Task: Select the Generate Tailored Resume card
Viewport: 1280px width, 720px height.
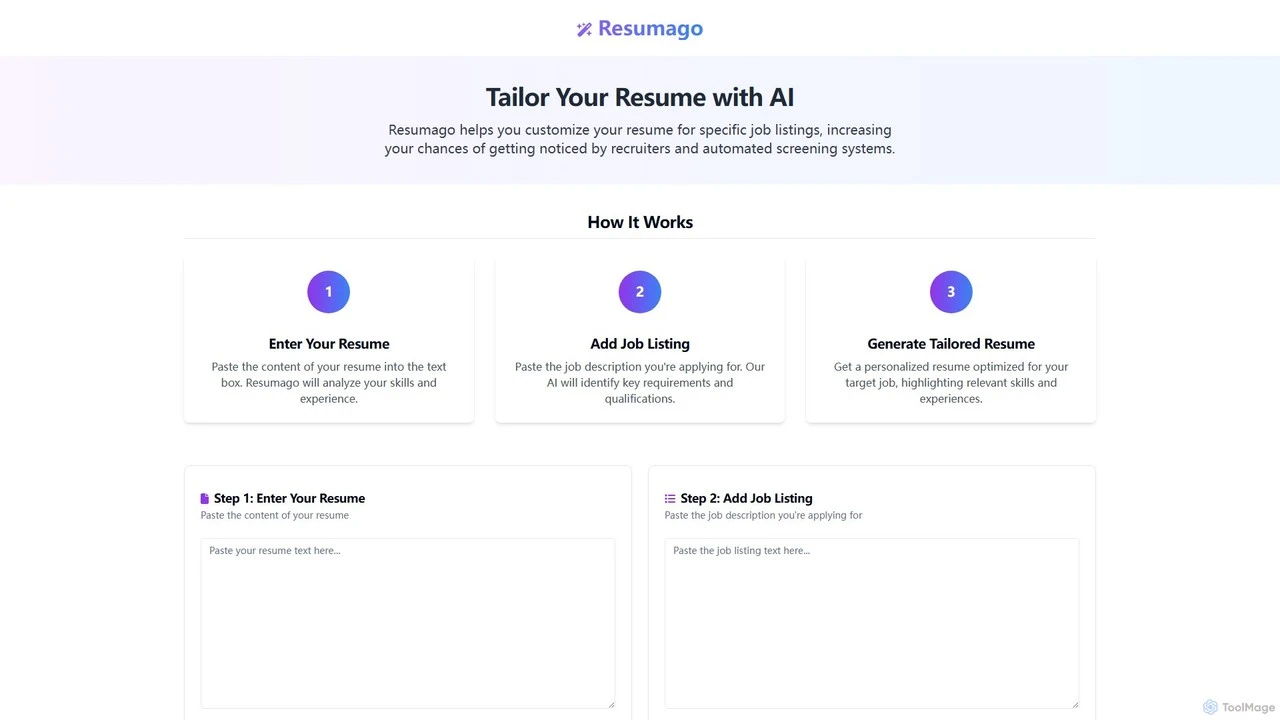Action: tap(951, 339)
